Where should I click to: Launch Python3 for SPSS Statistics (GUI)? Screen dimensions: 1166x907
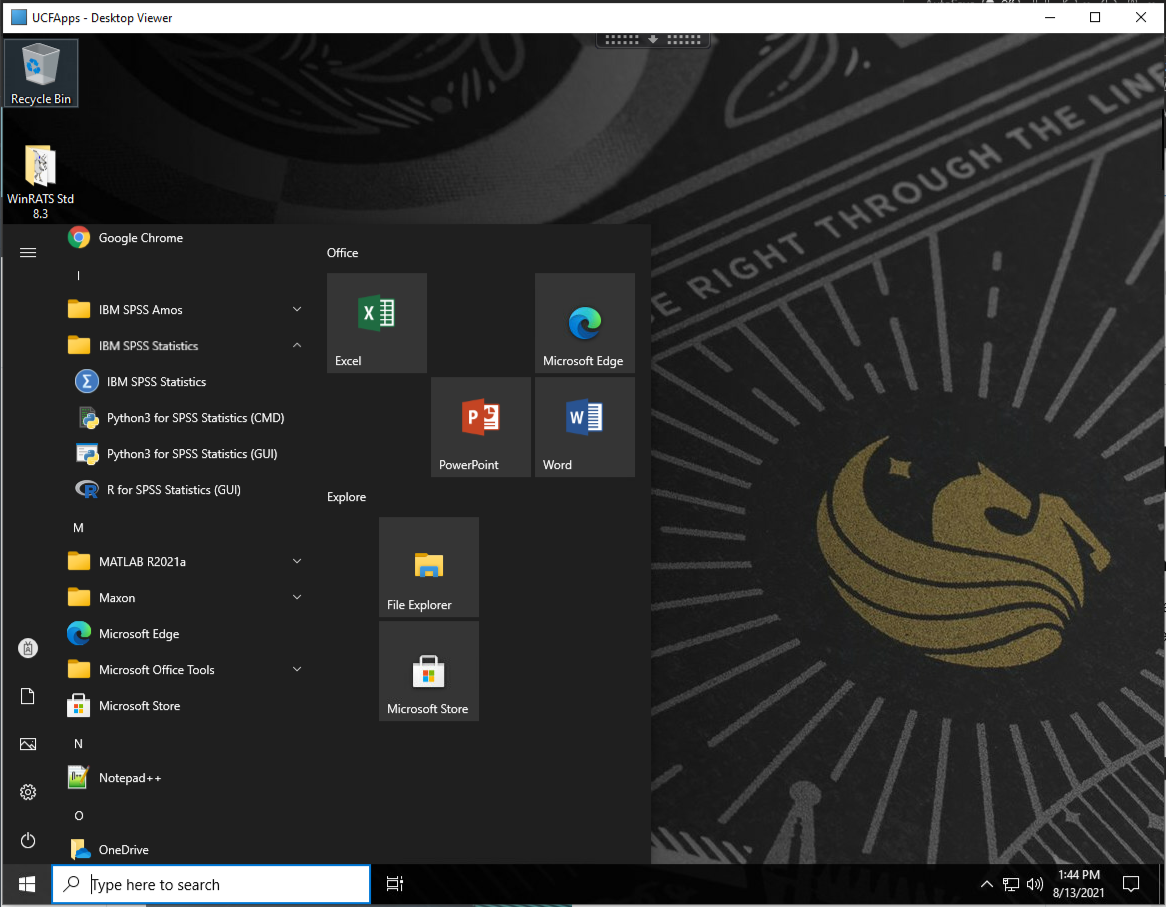[184, 454]
